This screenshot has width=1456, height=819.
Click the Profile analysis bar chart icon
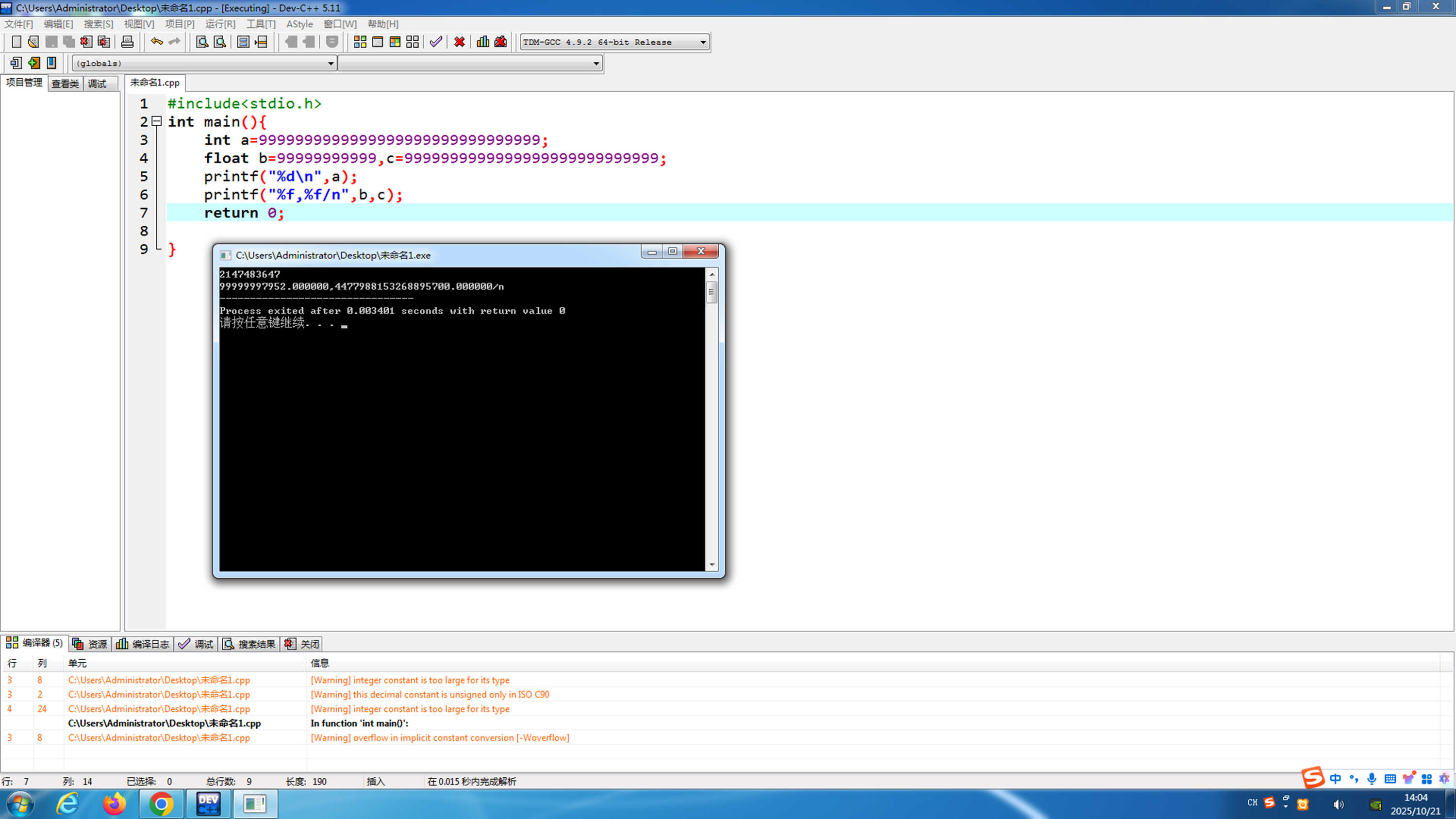point(483,42)
